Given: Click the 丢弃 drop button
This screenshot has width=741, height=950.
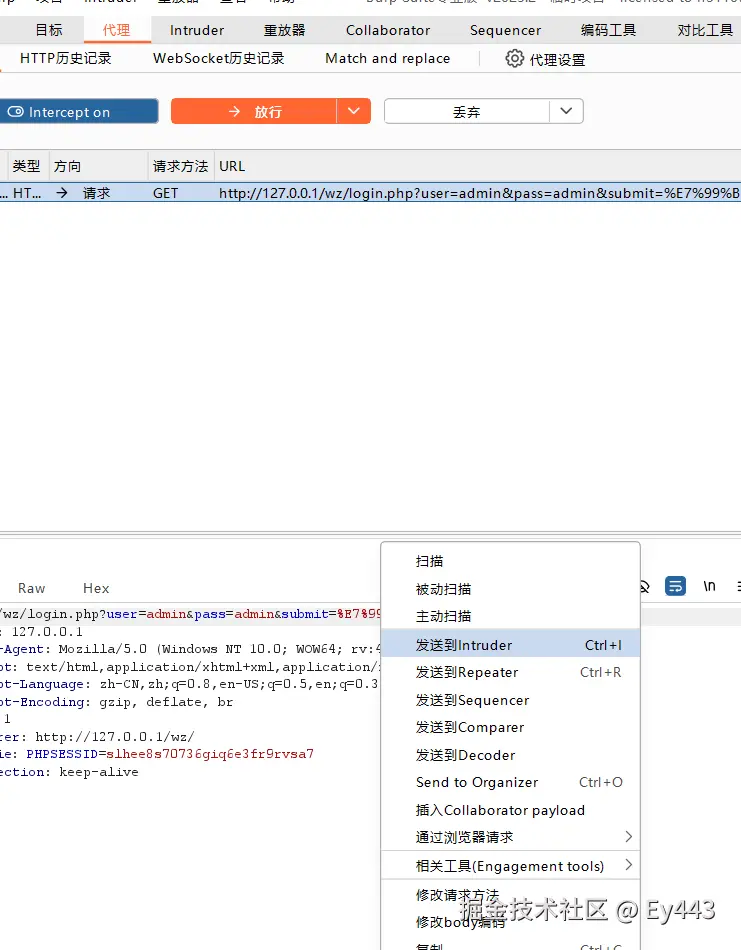Looking at the screenshot, I should (467, 111).
